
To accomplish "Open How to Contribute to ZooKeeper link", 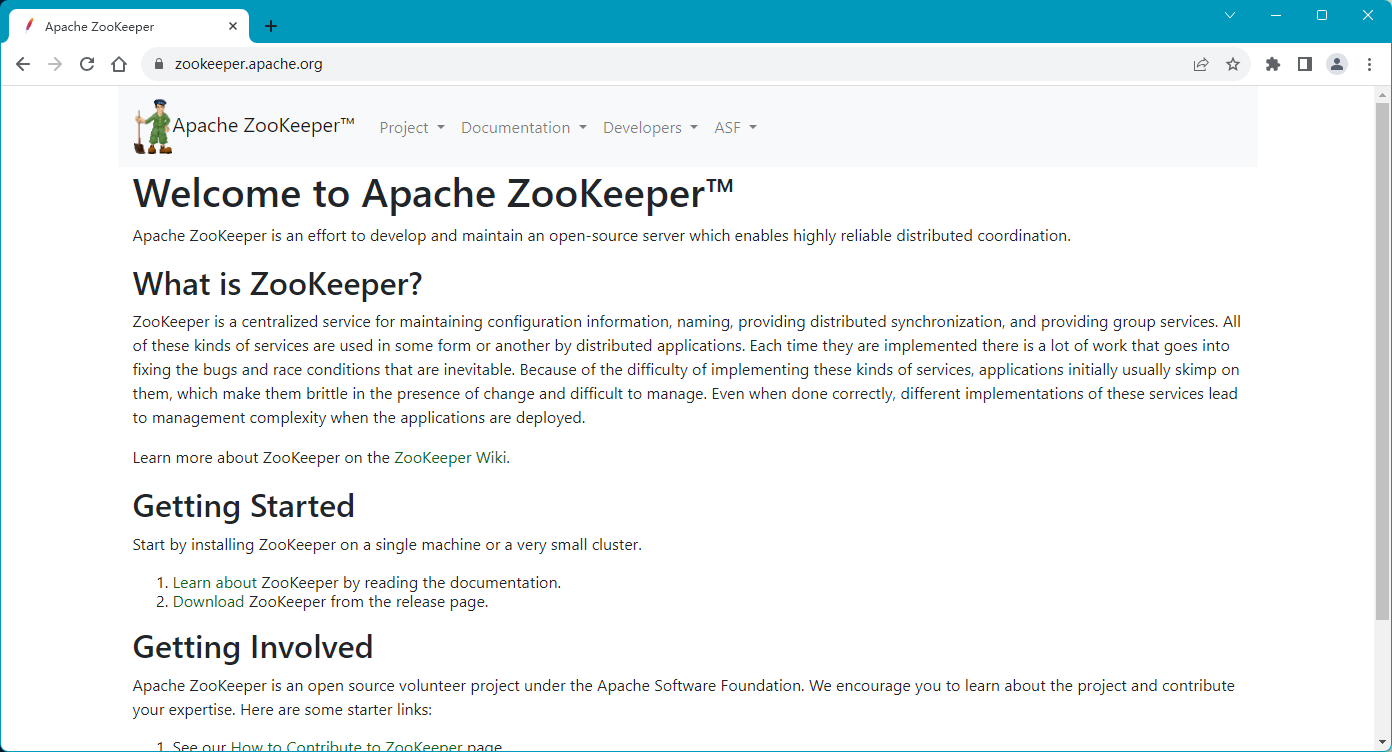I will pos(347,746).
